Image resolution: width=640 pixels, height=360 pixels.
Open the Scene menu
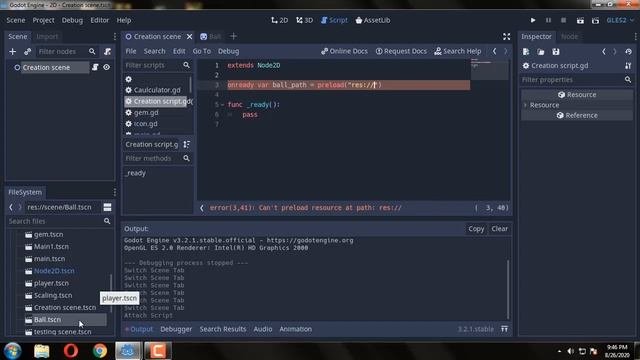pyautogui.click(x=16, y=20)
